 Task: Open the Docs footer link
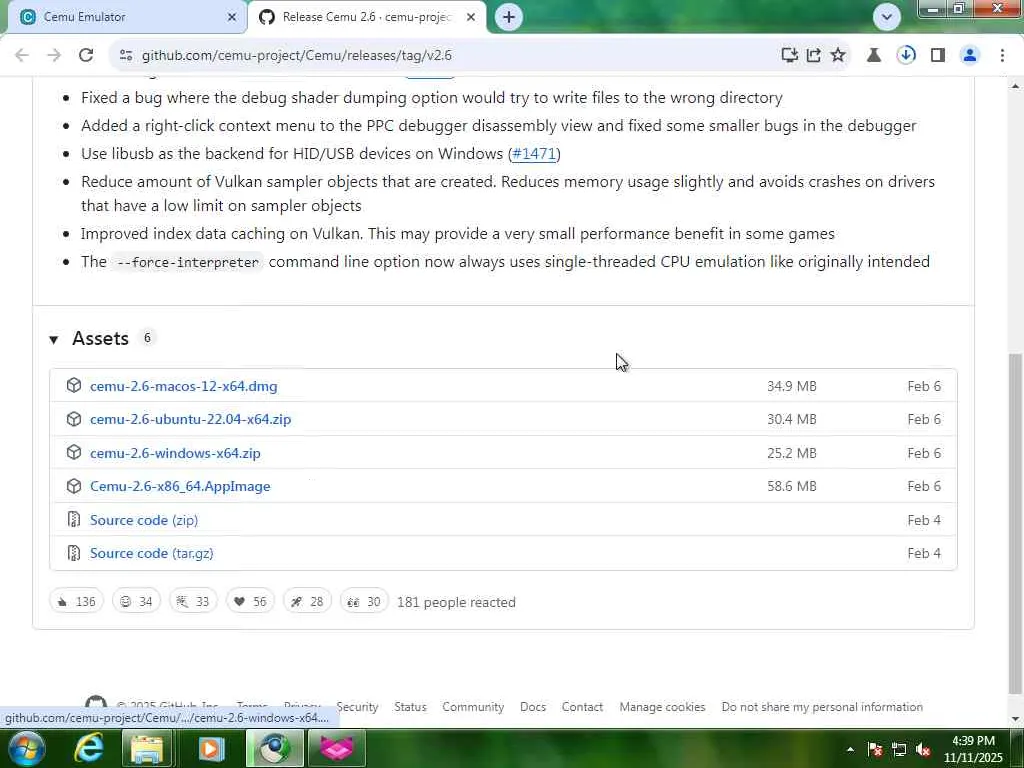(533, 707)
